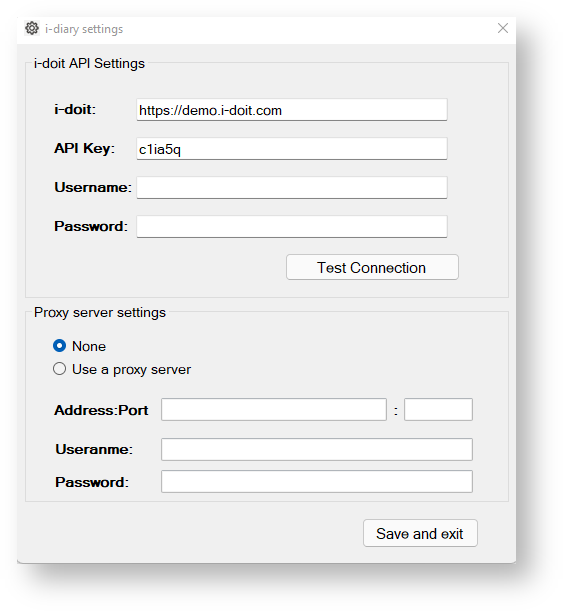Select the API Username input box

coord(292,188)
